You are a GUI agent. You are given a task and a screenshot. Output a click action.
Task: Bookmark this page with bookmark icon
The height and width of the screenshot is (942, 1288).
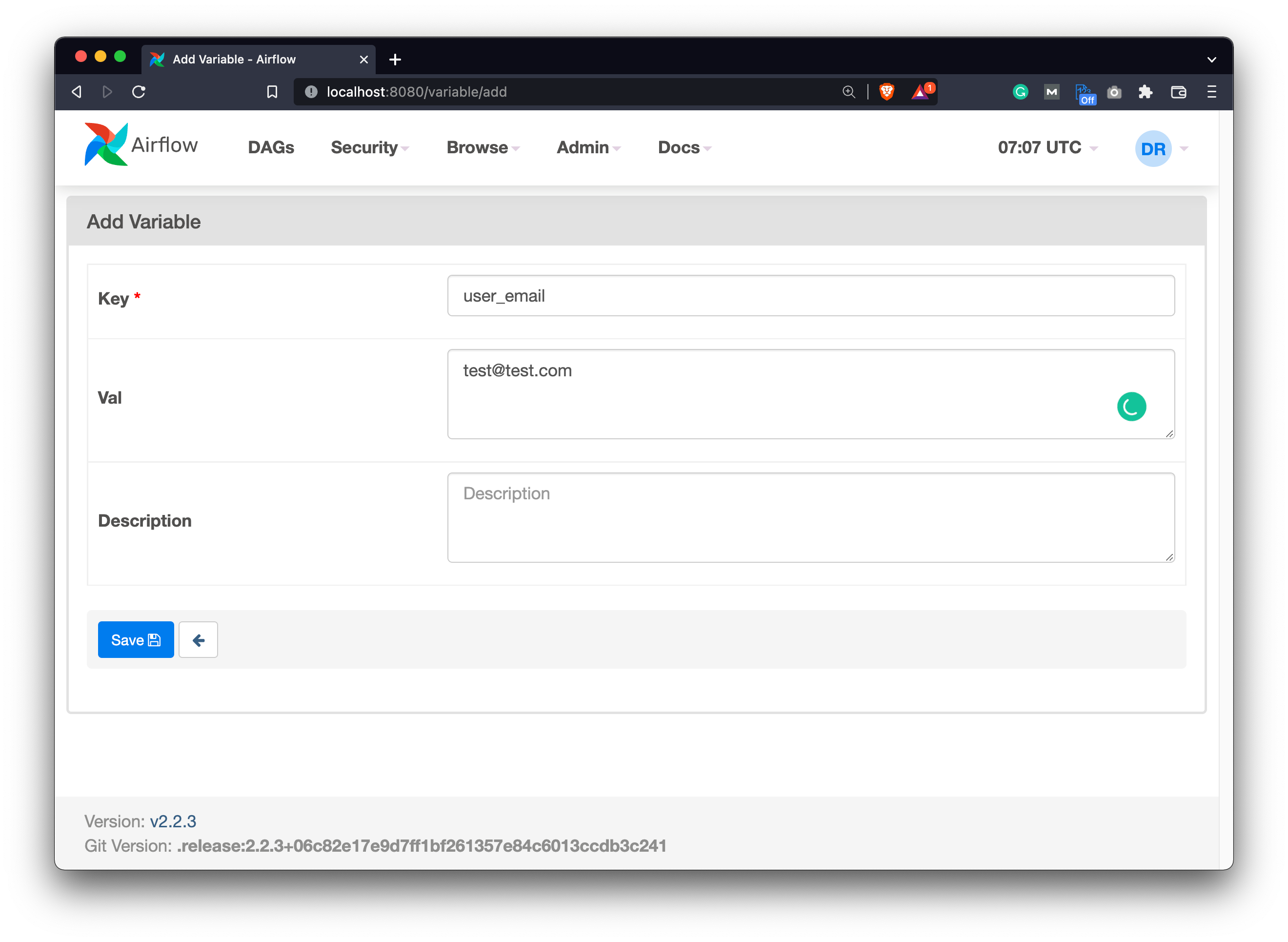point(272,92)
